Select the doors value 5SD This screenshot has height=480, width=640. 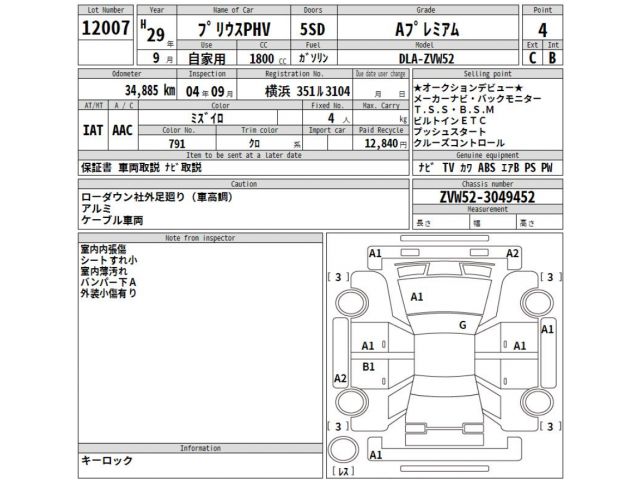click(313, 29)
